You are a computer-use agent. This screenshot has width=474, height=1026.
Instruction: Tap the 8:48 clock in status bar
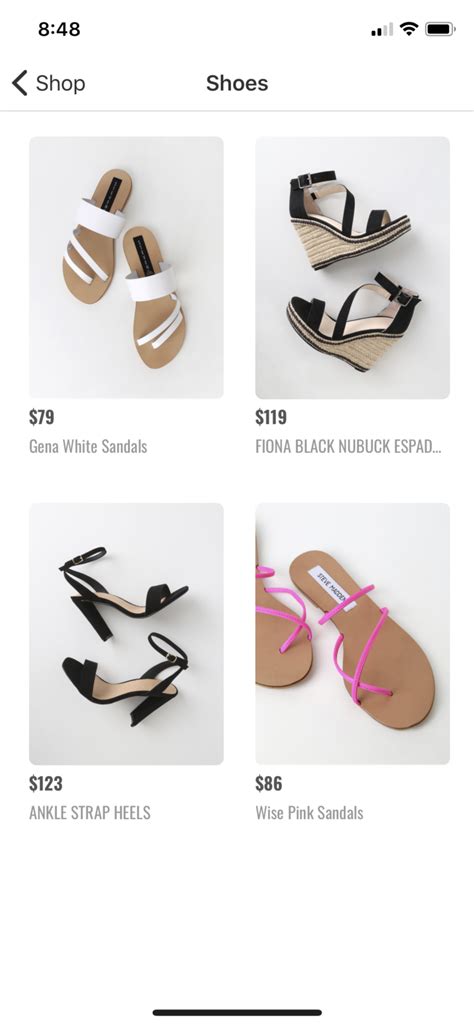59,29
